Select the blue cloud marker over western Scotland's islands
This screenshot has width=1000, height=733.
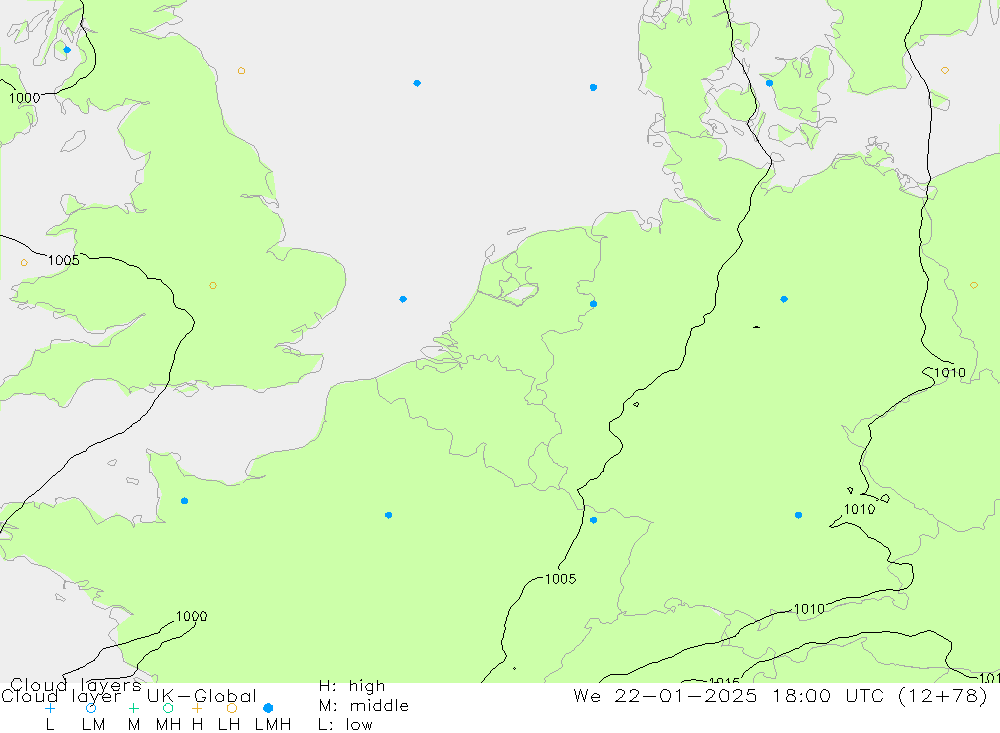[x=67, y=50]
